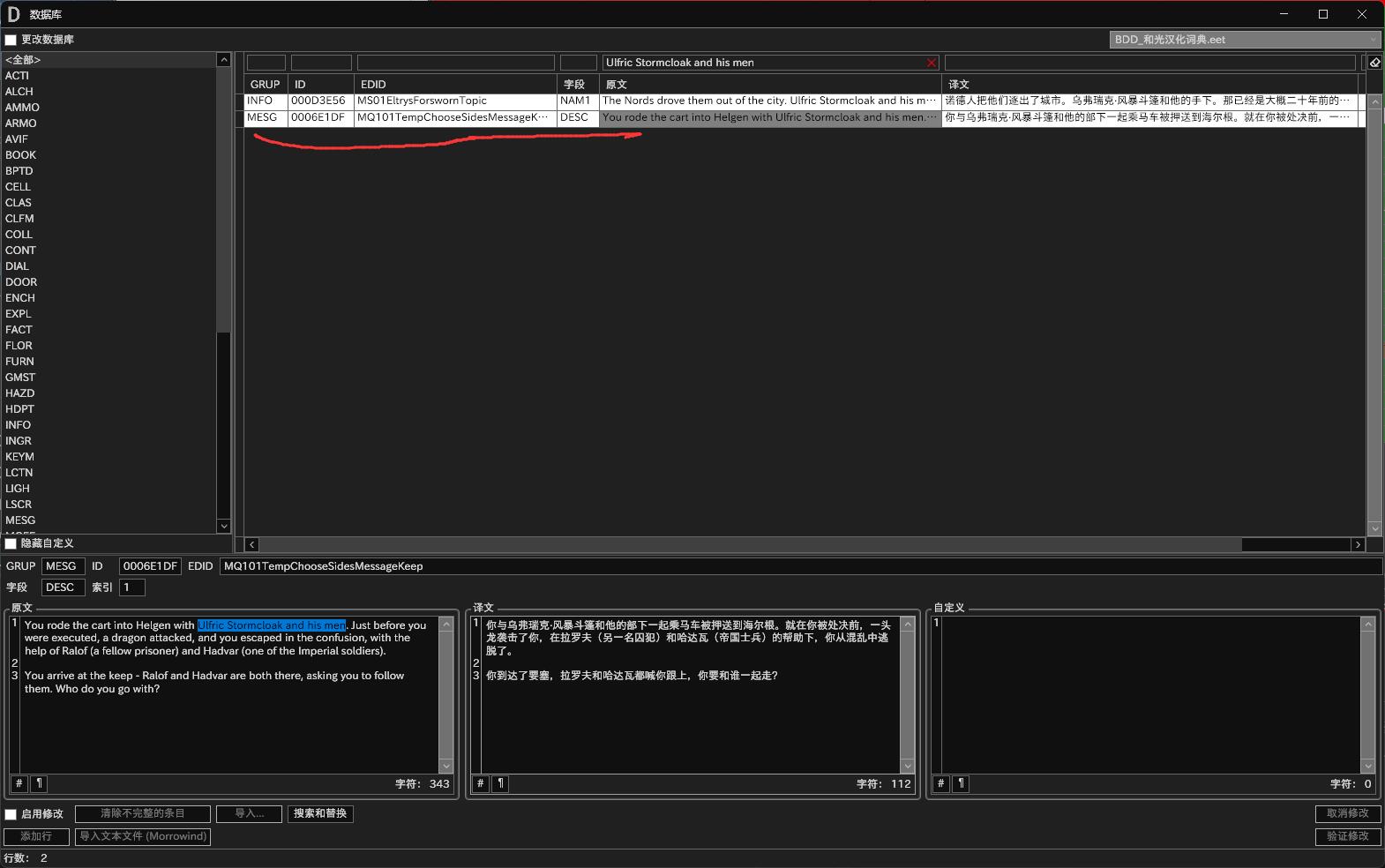Click the ID column header
Screen dimensions: 1385x868
pos(321,85)
